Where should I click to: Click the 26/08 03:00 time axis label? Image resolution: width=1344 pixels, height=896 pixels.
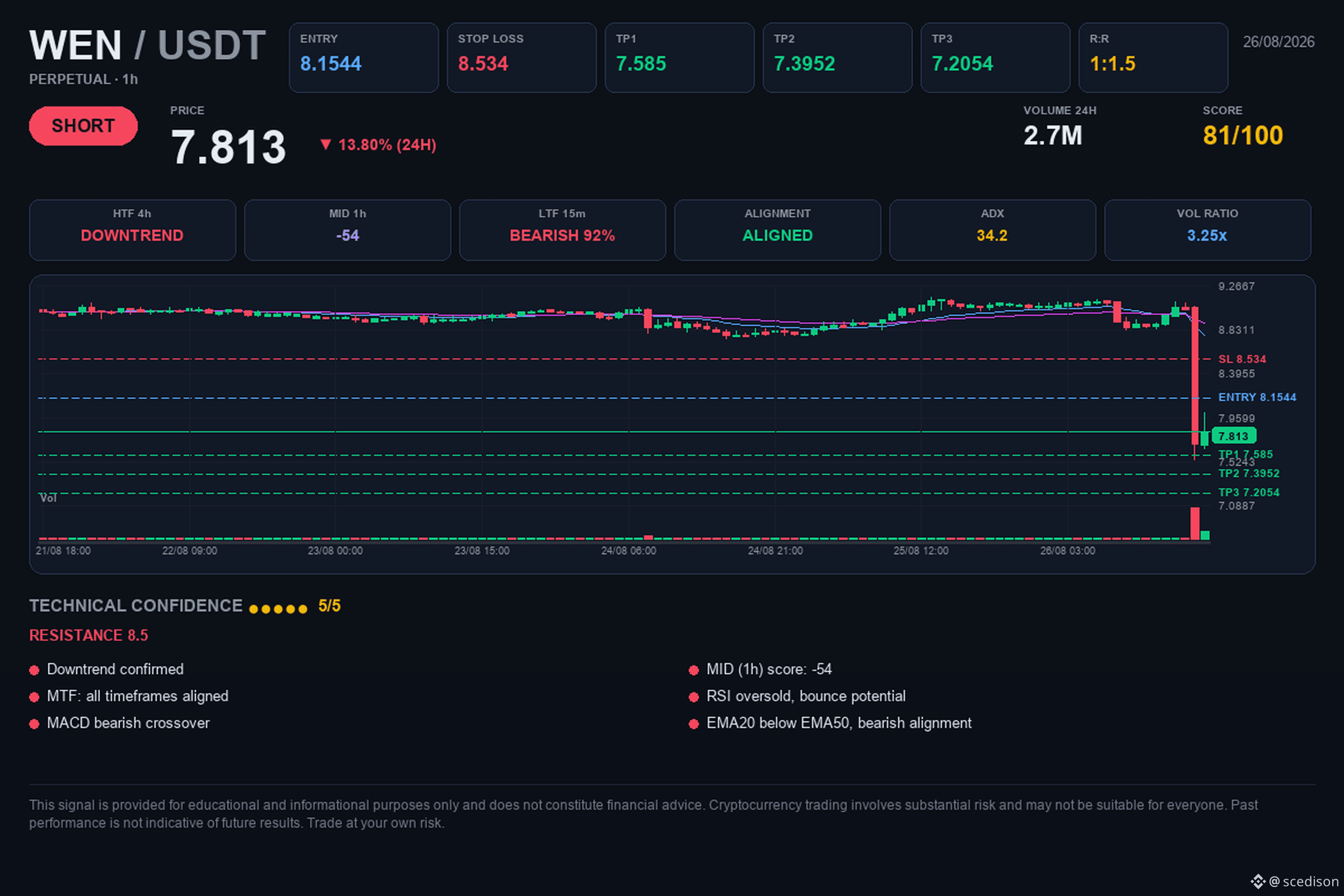1067,551
